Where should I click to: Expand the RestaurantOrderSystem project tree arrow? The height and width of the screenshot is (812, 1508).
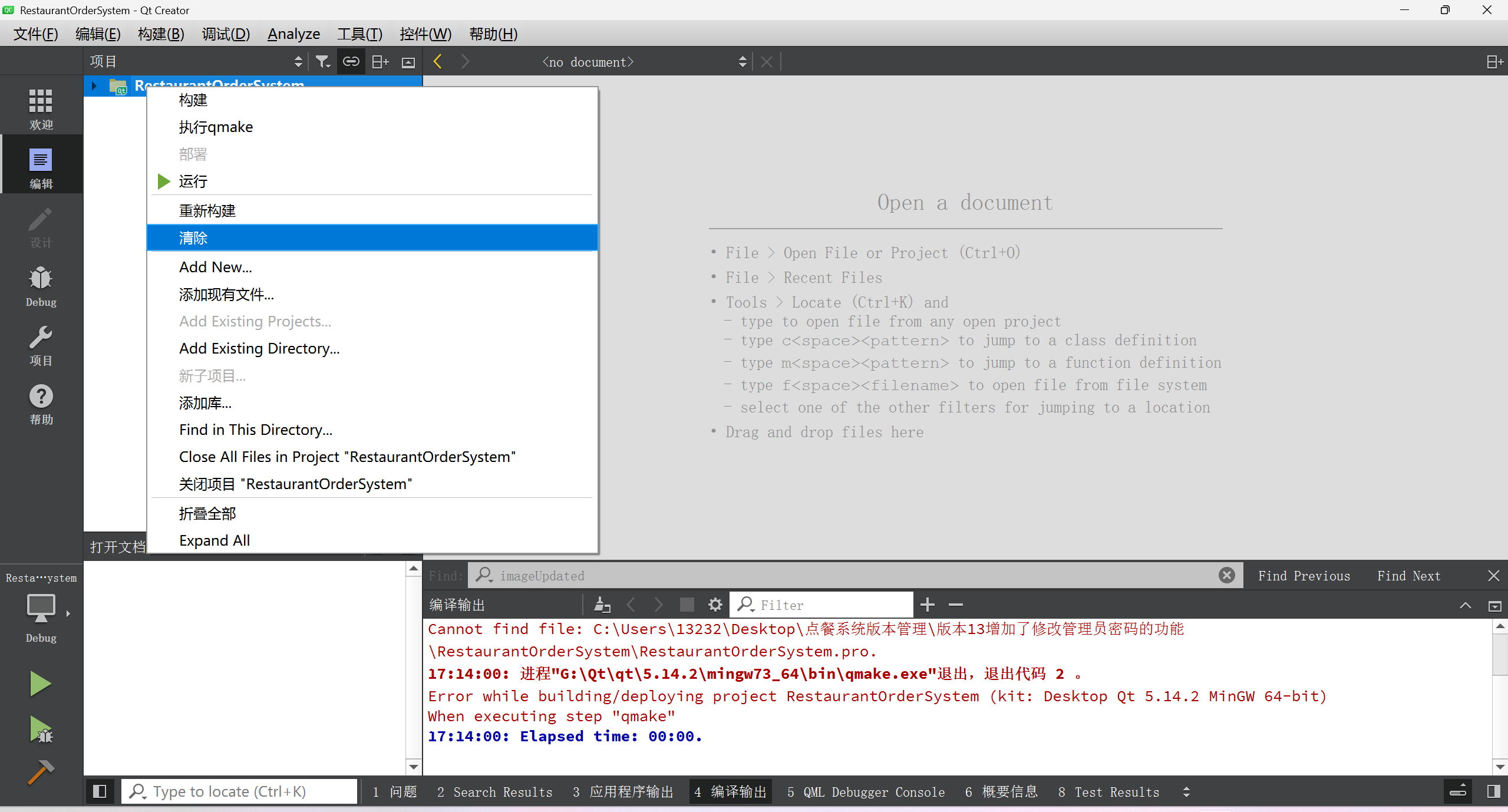[94, 85]
